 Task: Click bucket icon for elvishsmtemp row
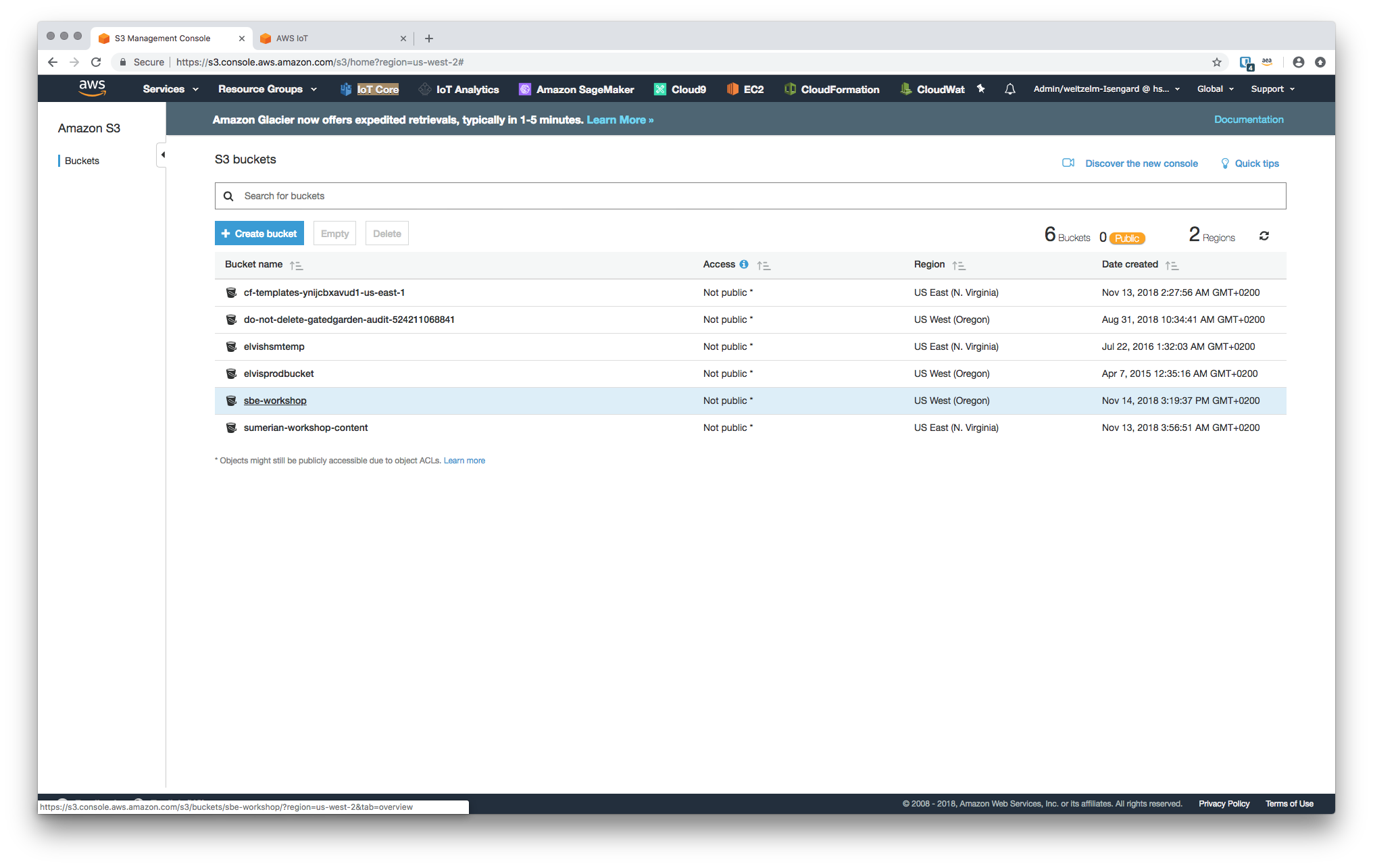pyautogui.click(x=231, y=347)
